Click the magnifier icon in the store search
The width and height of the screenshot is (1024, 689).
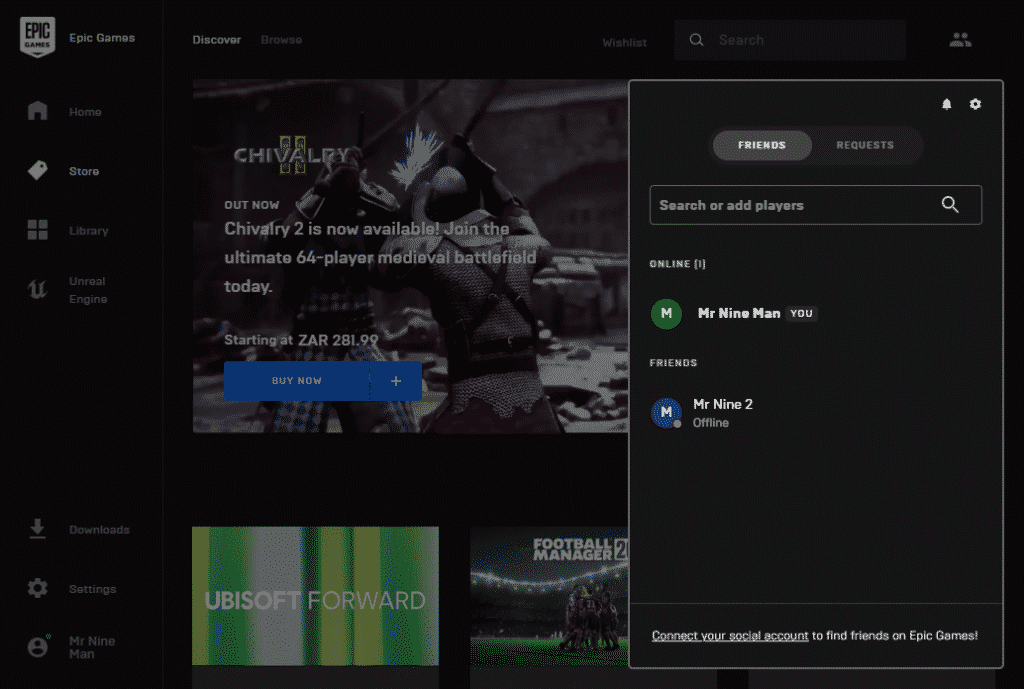click(697, 40)
